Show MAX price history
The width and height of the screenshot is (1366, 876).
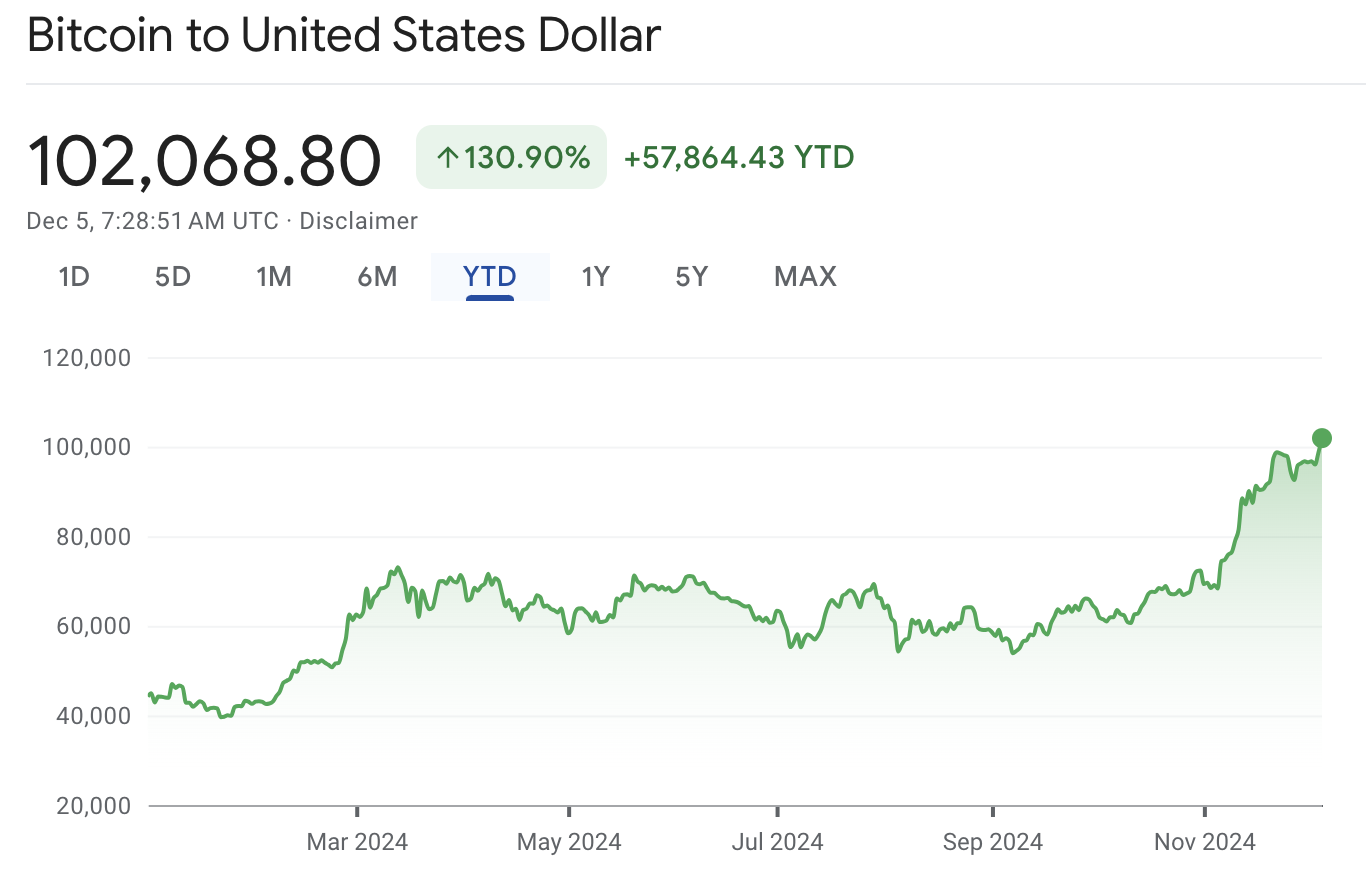click(x=805, y=277)
